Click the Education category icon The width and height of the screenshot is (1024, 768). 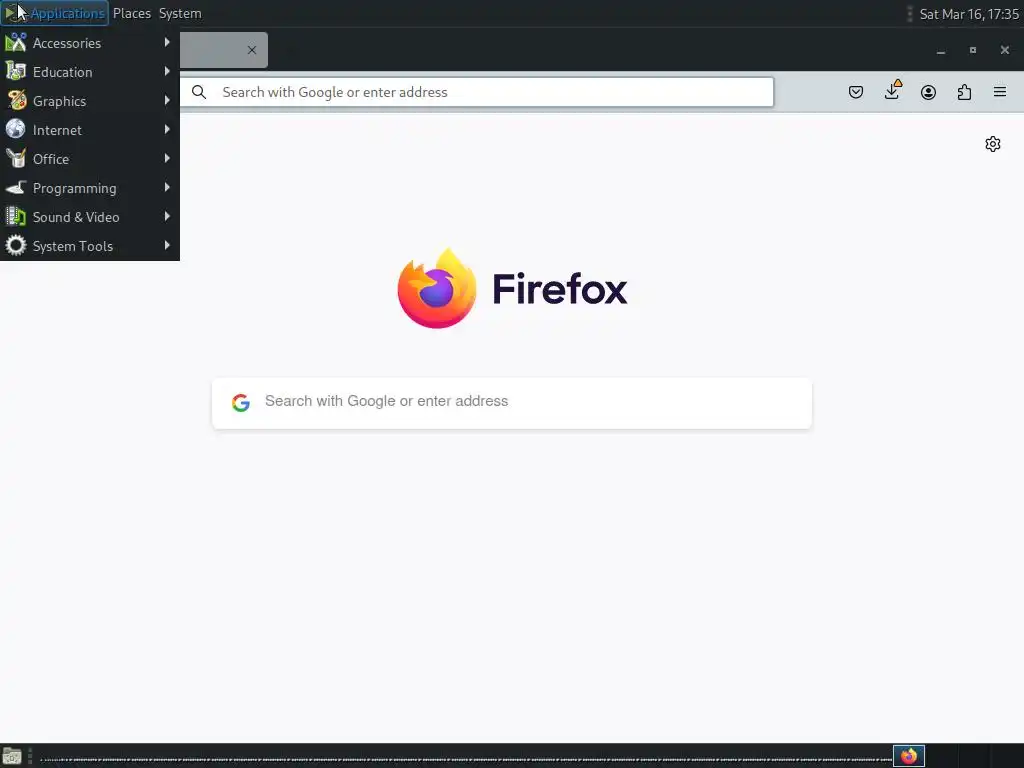(x=16, y=71)
